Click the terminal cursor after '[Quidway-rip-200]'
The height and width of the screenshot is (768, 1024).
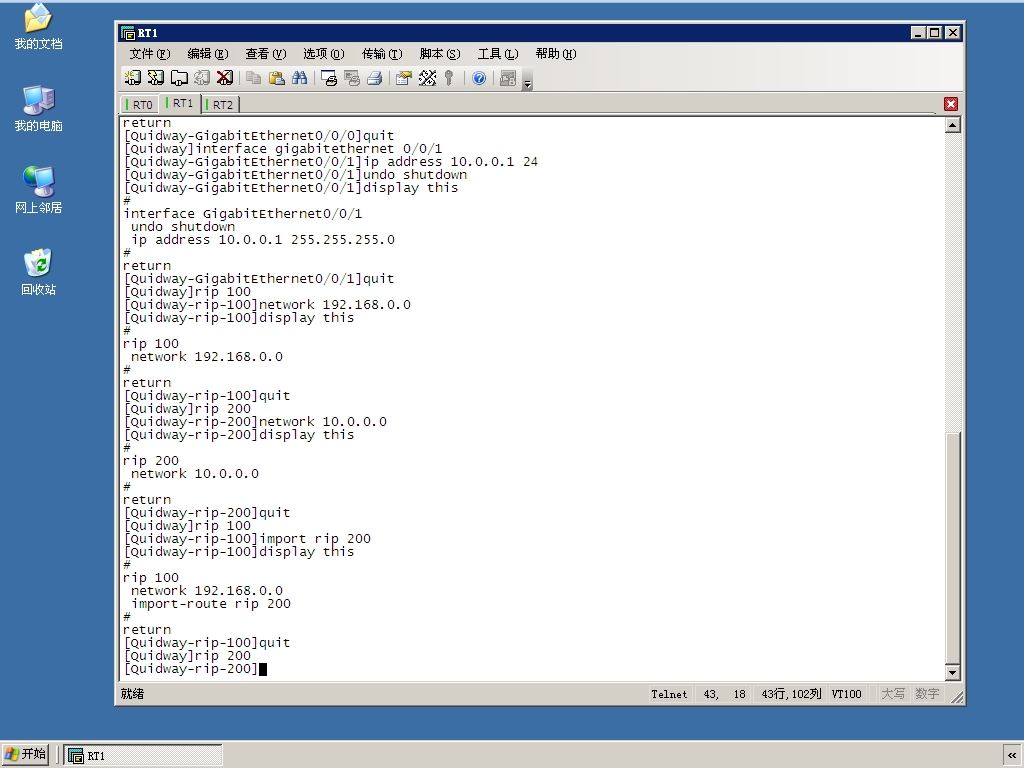[x=263, y=669]
